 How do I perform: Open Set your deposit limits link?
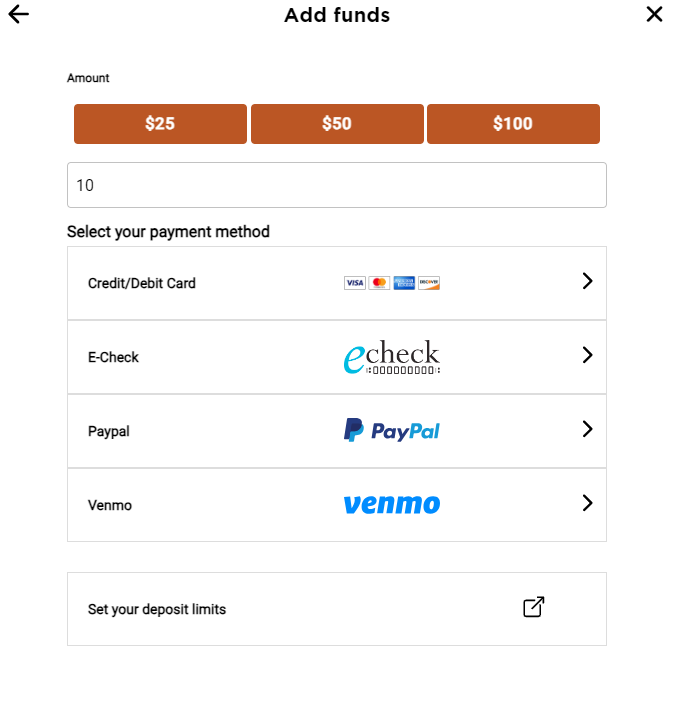point(337,609)
